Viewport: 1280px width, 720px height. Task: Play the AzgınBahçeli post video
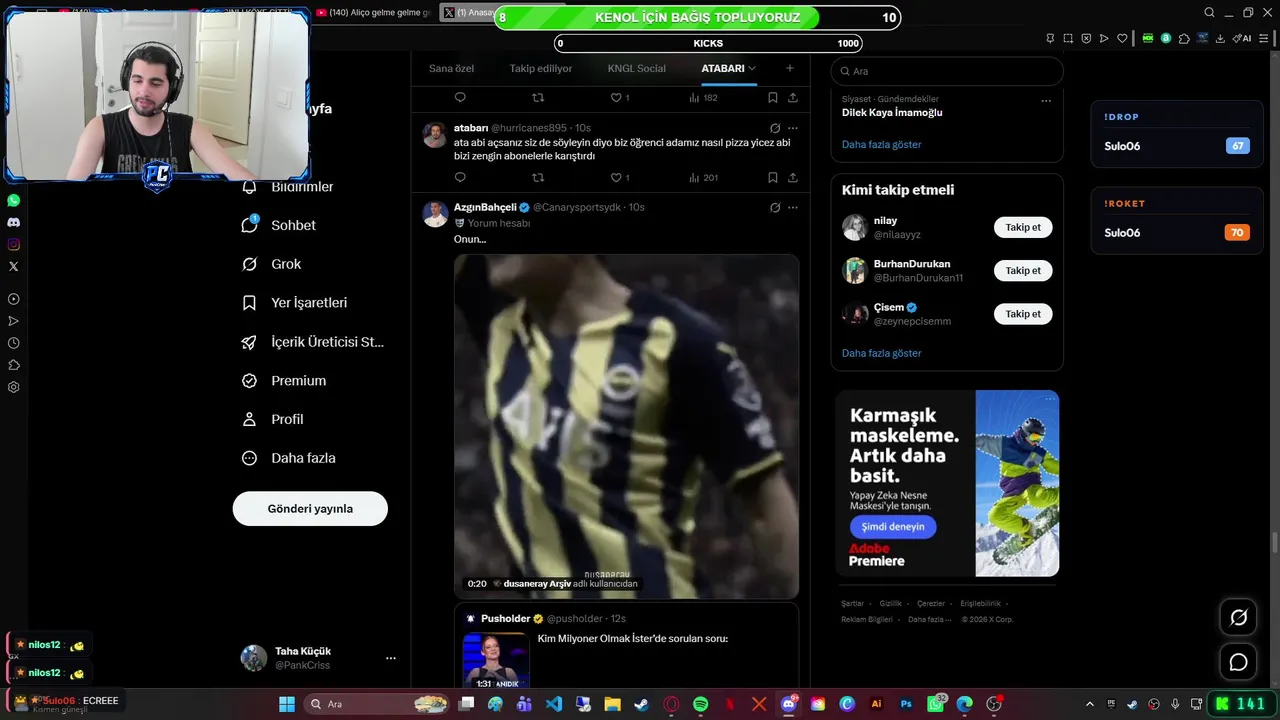coord(627,426)
